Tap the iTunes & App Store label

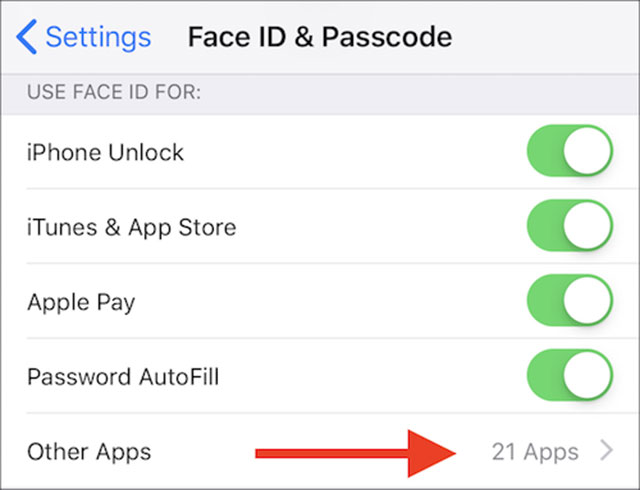coord(131,228)
